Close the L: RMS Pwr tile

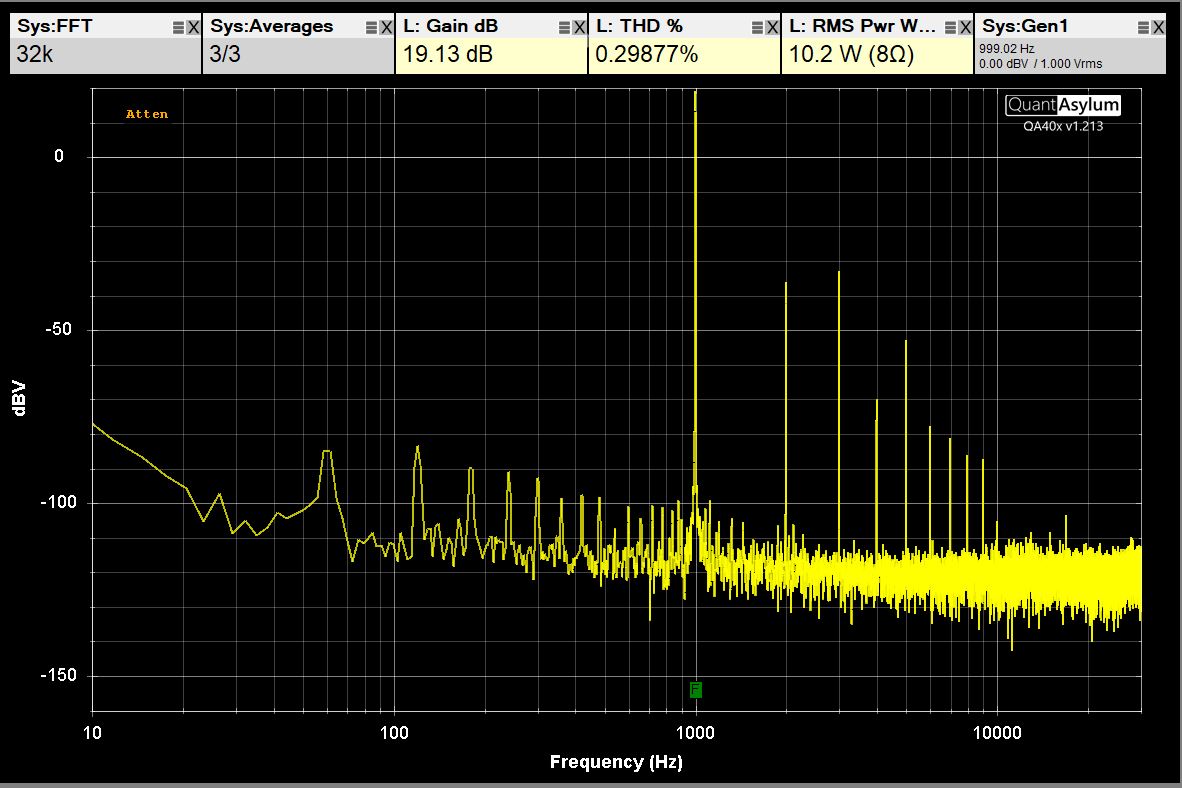tap(965, 28)
